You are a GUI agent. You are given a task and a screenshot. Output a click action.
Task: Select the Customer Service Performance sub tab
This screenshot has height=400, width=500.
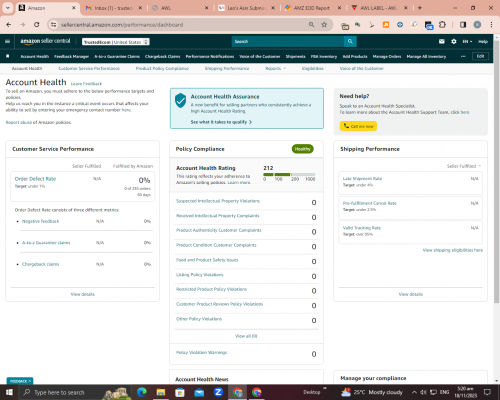(89, 68)
